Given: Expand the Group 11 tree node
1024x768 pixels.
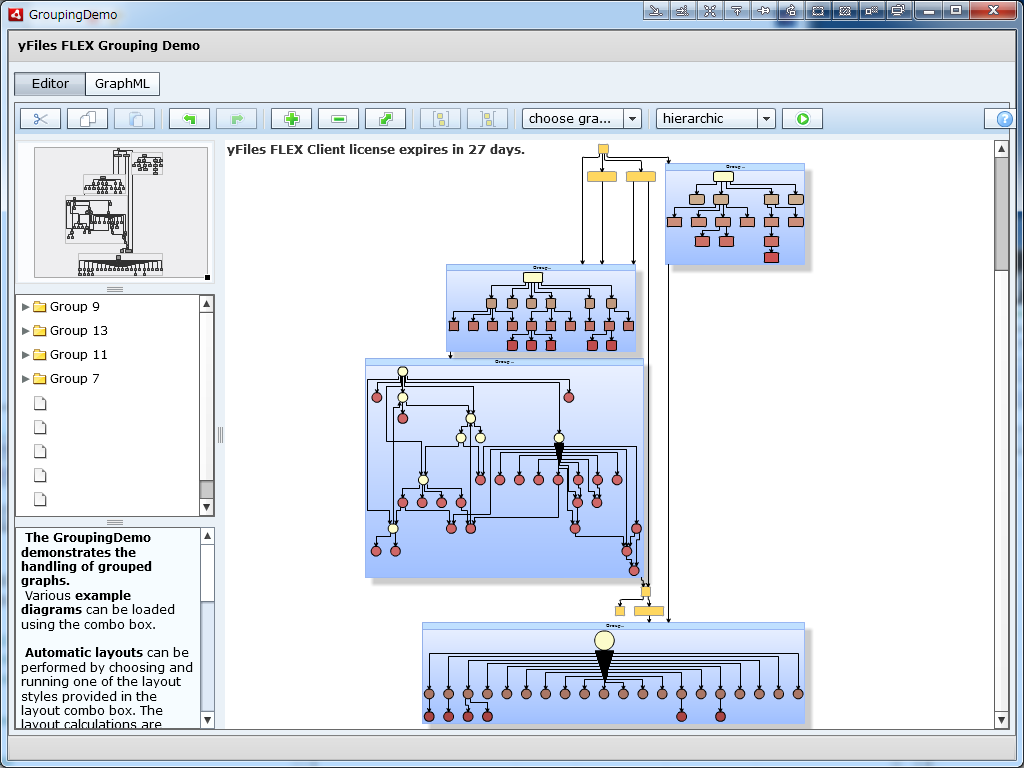Looking at the screenshot, I should pyautogui.click(x=25, y=355).
